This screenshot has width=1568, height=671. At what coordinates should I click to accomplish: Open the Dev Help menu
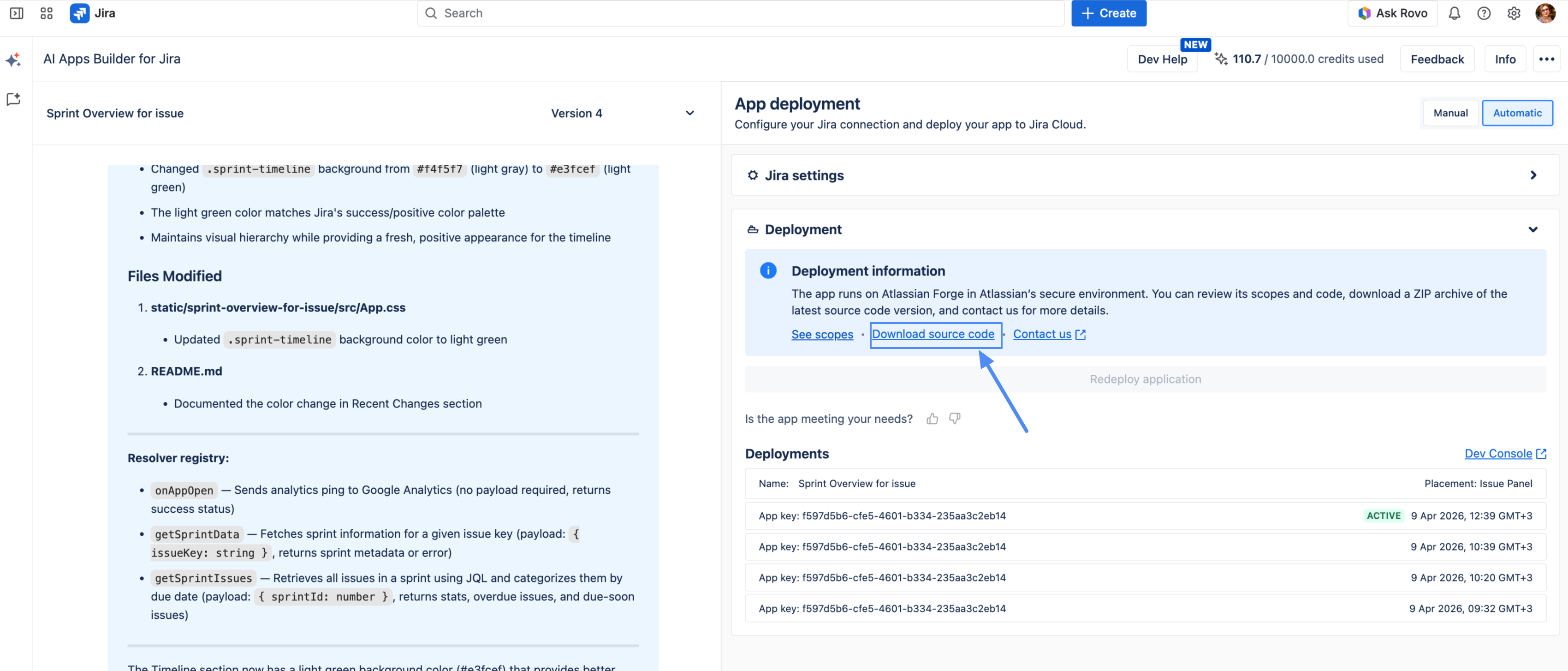coord(1162,59)
